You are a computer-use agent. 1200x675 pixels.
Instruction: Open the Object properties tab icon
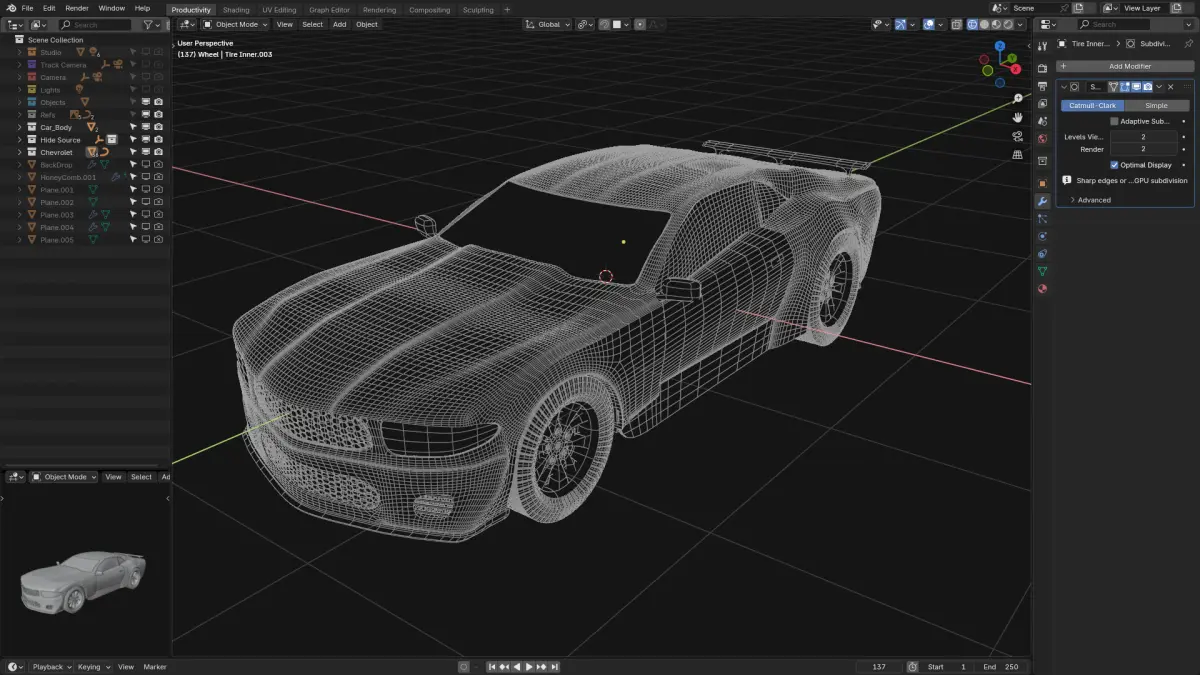click(1042, 183)
